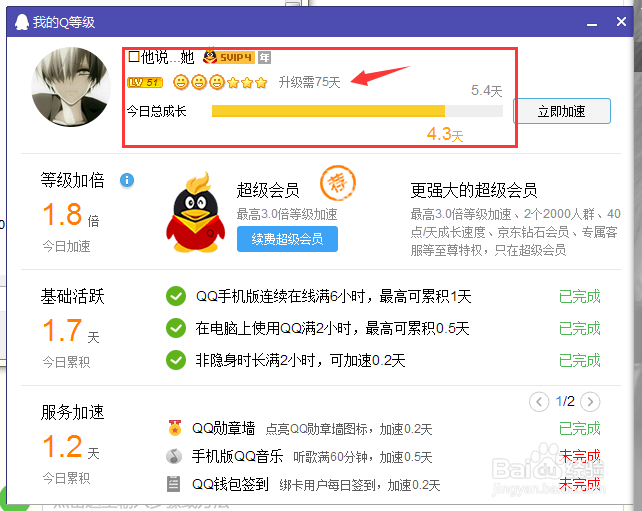
Task: Click 未完成 status for 手机版QQ音乐
Action: pyautogui.click(x=579, y=456)
